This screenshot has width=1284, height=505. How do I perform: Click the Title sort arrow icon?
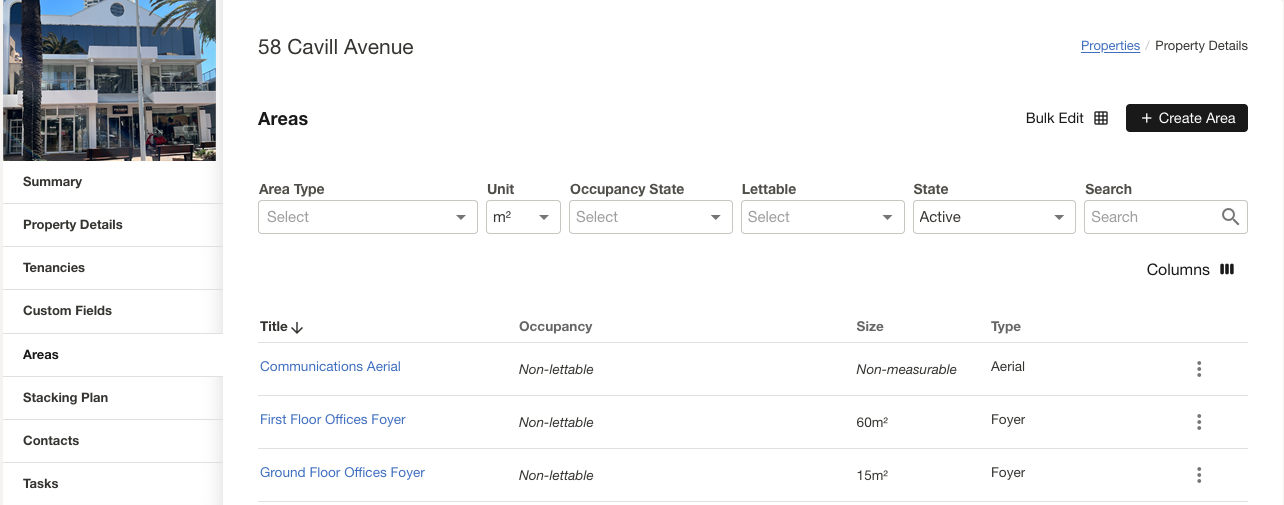297,327
